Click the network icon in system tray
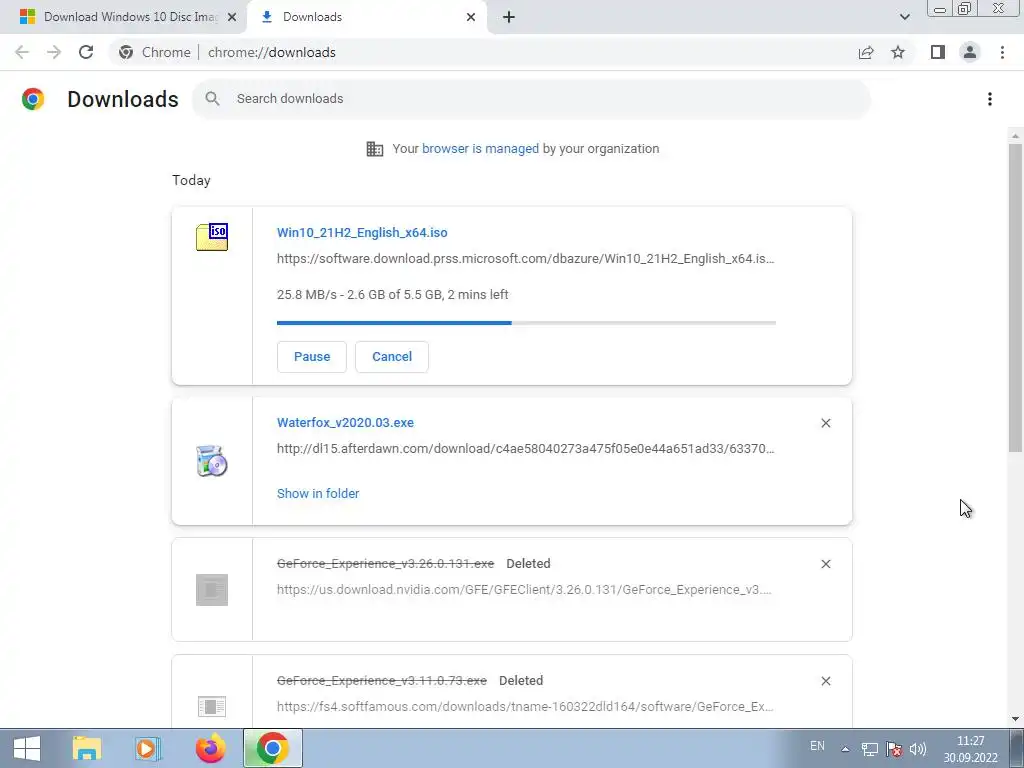 (x=869, y=749)
